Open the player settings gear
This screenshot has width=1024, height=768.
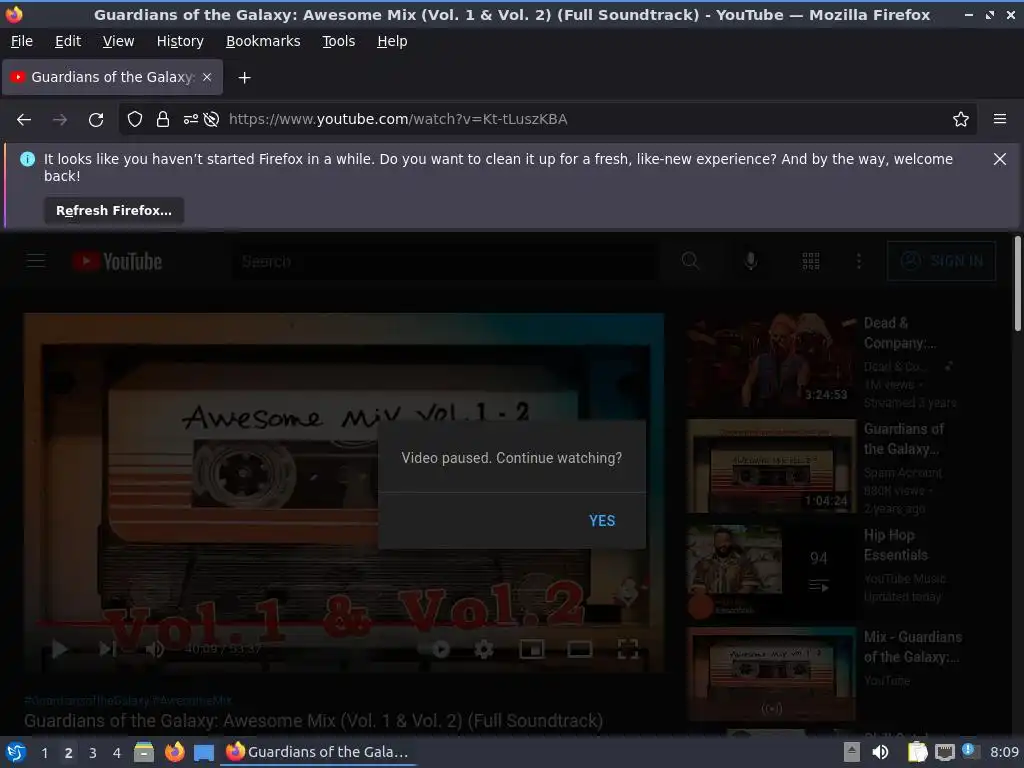click(483, 648)
